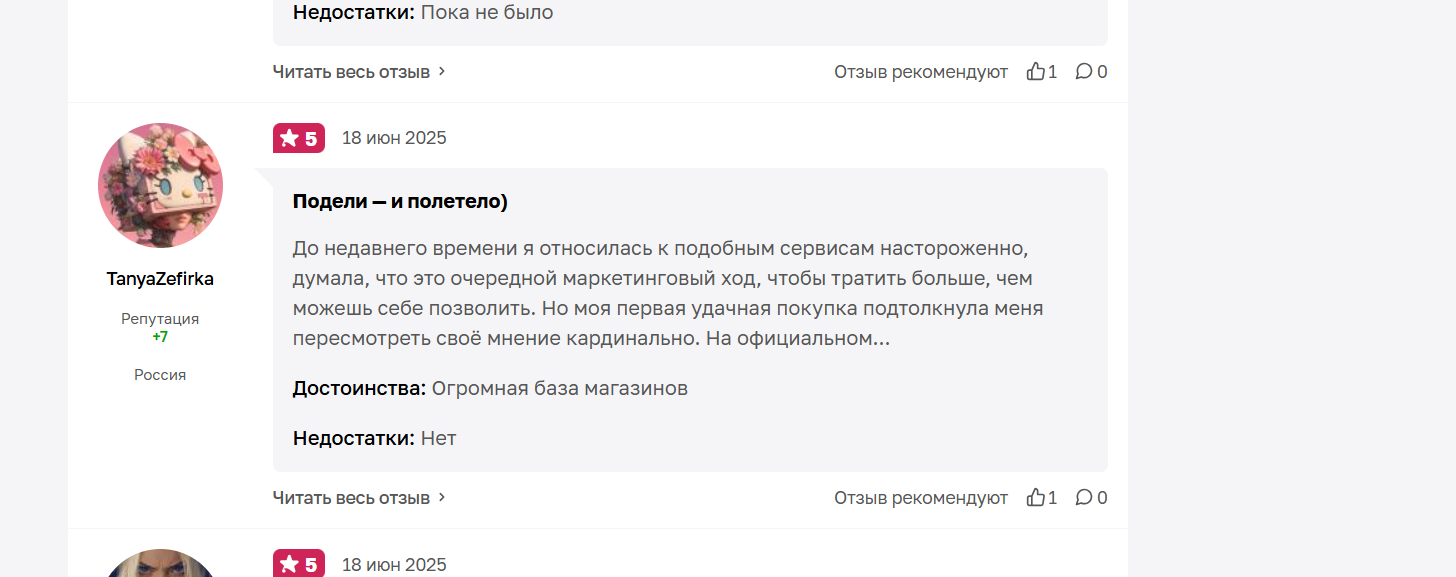
Task: Click the date '18 июн 2025' above 'Подели — и полетело)'
Action: point(394,138)
